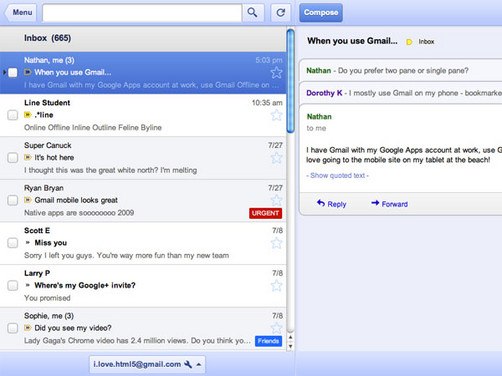Open the email from Line Student
Viewport: 502px width, 376px height.
tap(143, 115)
